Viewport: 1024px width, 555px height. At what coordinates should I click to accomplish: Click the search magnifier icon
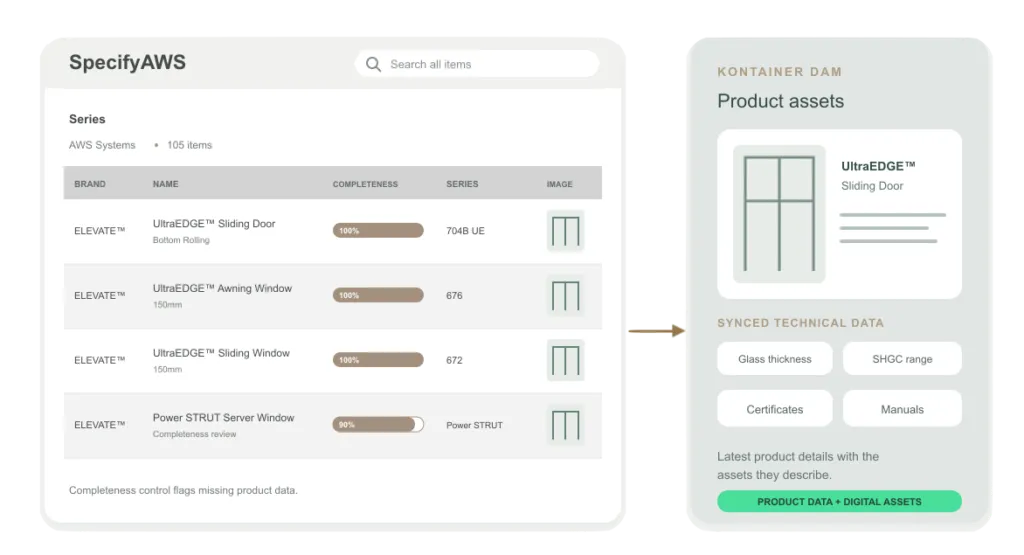(x=373, y=64)
